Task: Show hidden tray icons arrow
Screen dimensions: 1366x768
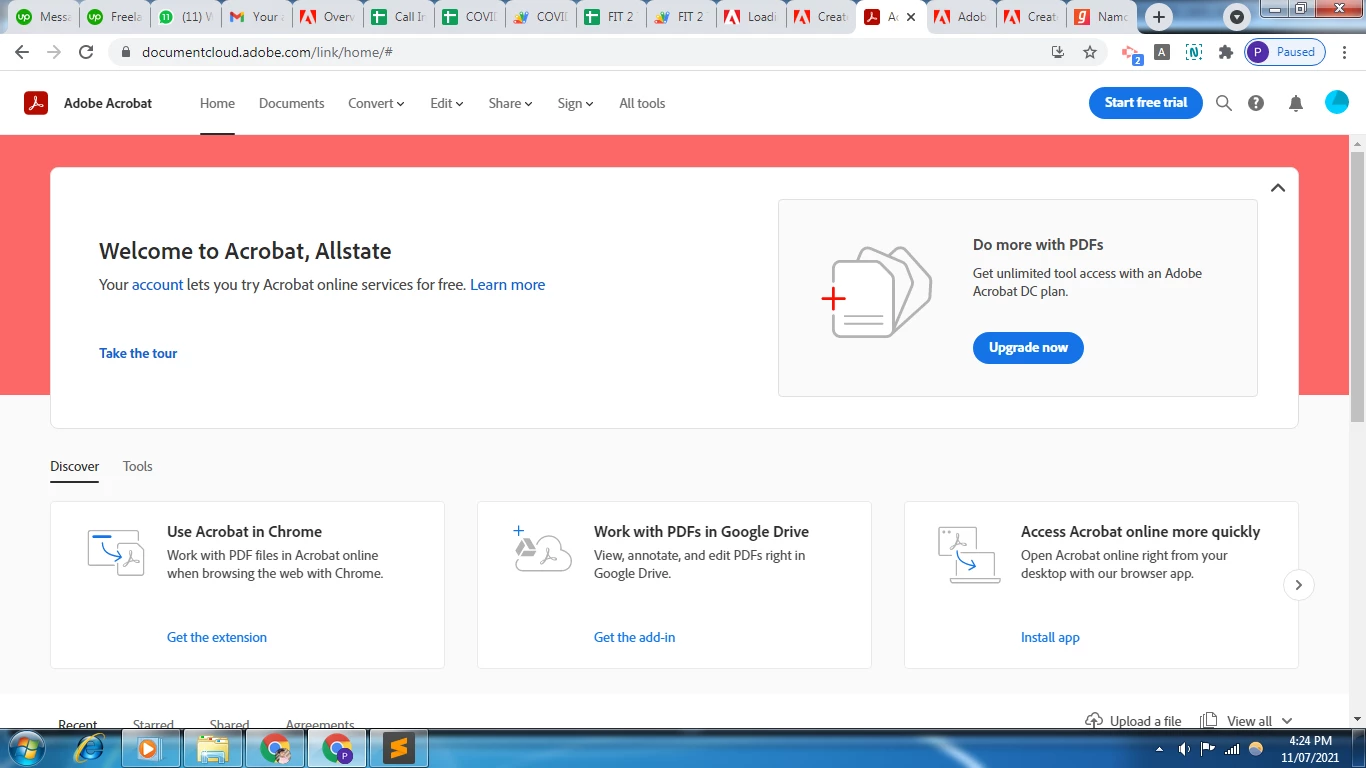Action: pos(1159,749)
